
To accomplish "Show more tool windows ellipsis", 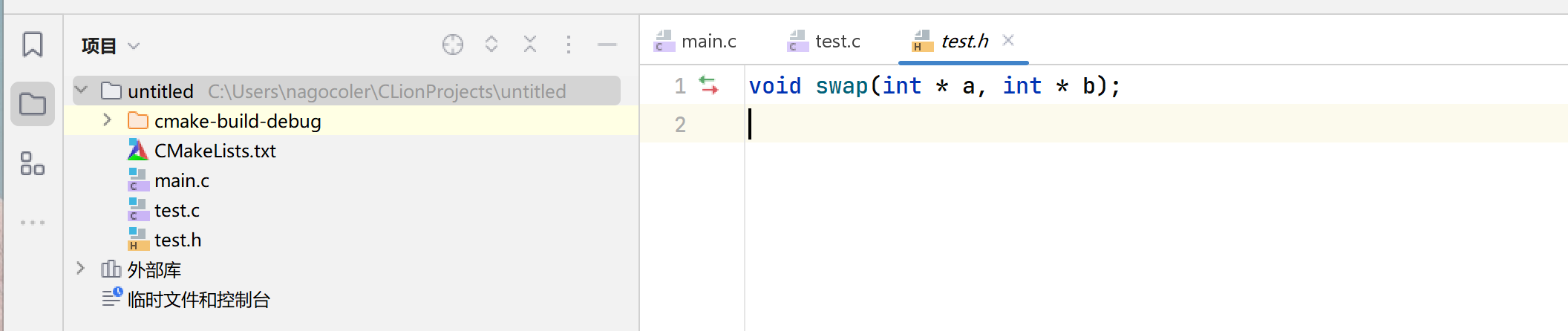I will (x=33, y=223).
